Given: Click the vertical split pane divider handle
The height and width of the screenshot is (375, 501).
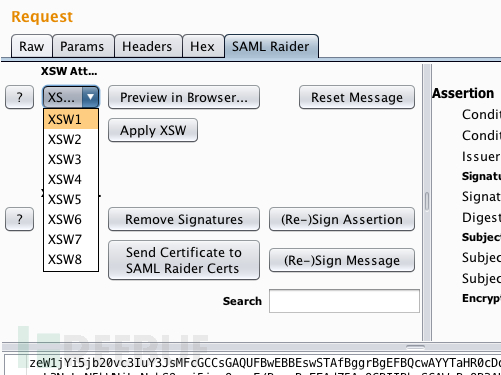Looking at the screenshot, I should (x=427, y=201).
